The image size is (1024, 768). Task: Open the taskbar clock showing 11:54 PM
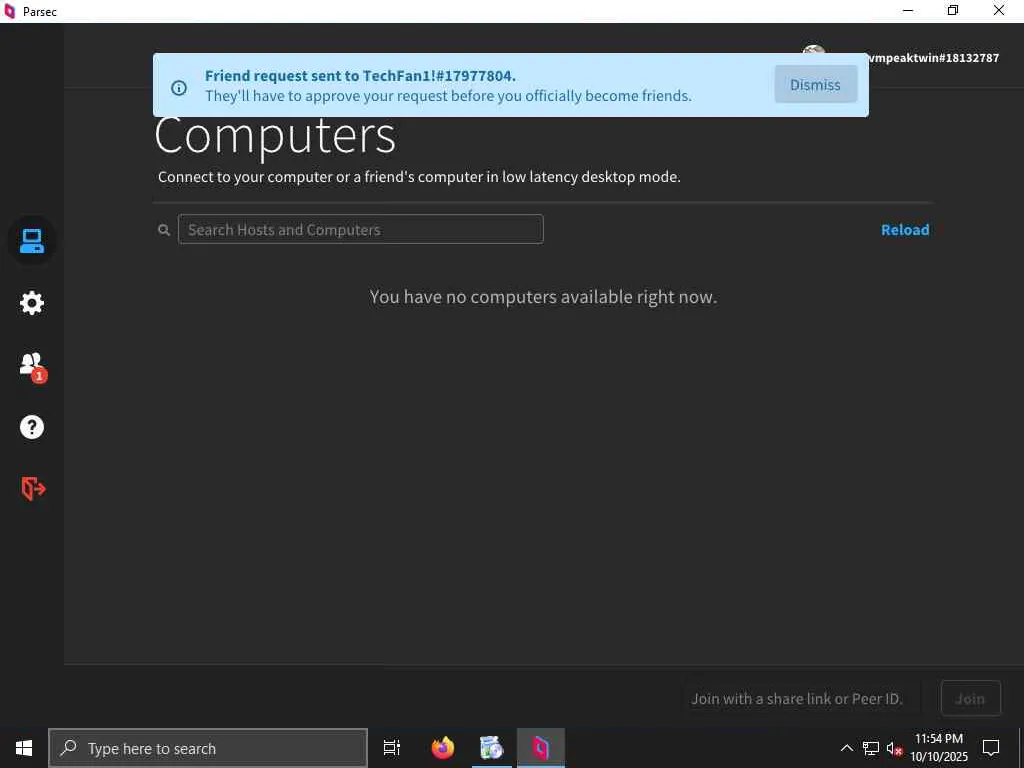(x=938, y=748)
